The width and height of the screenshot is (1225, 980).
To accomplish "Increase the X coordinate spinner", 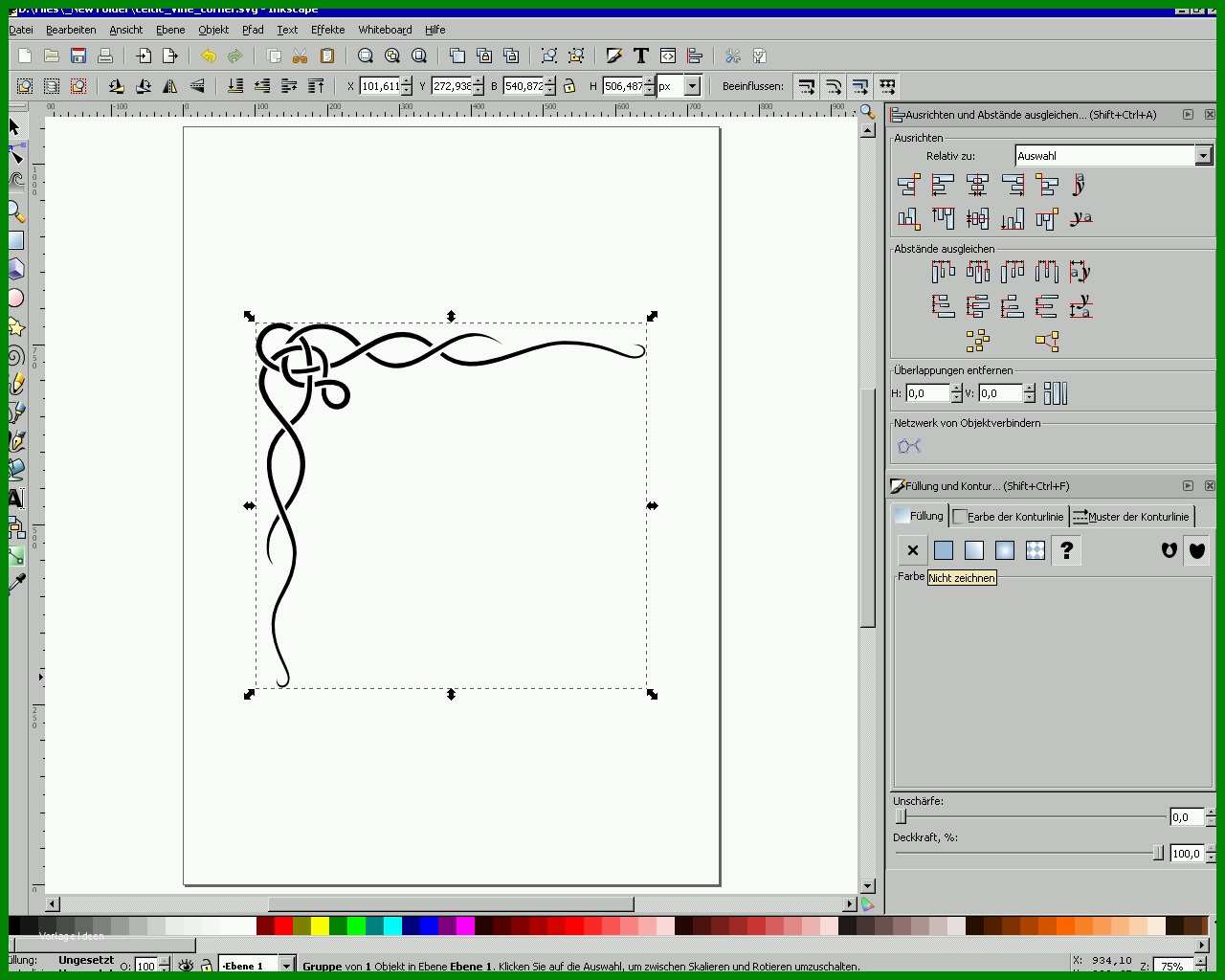I will 407,81.
